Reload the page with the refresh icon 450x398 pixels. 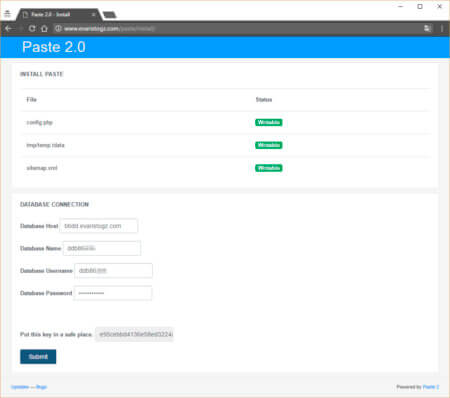point(32,29)
